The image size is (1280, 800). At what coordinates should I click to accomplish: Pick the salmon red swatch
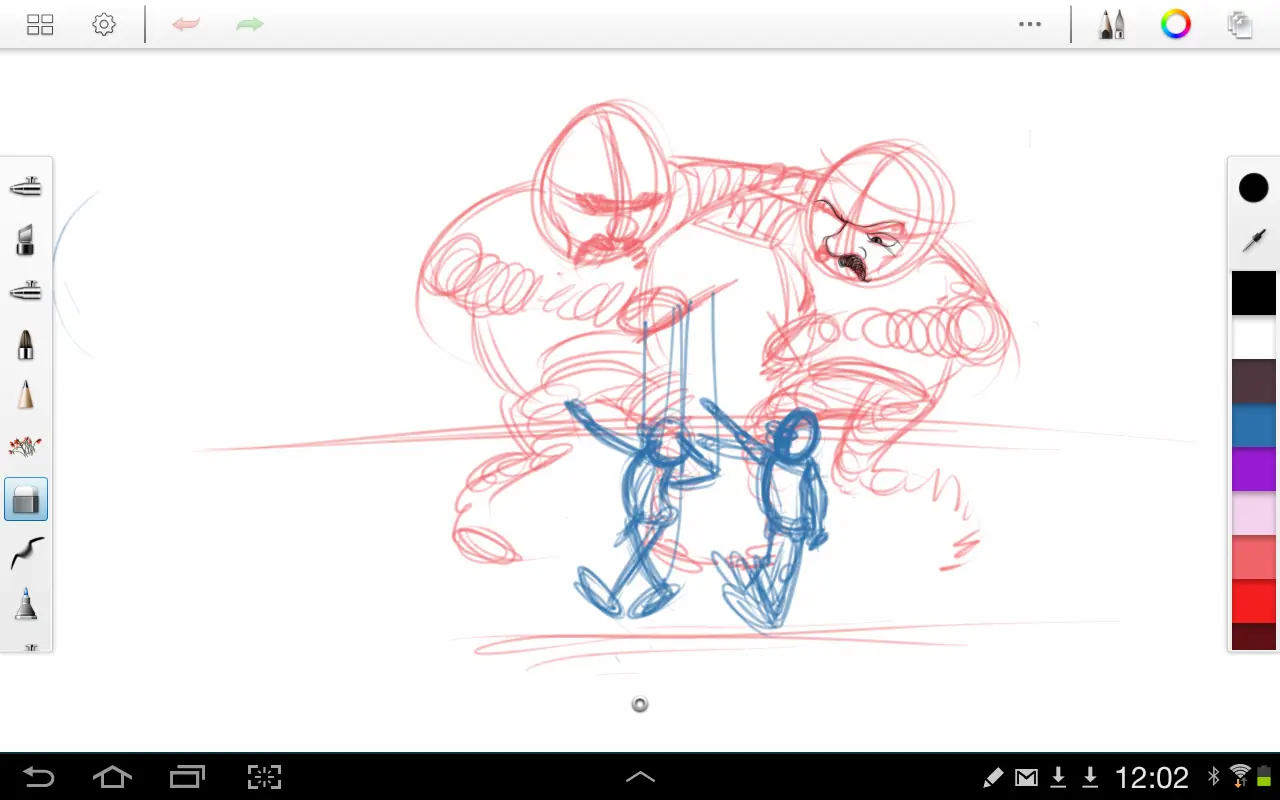point(1254,557)
